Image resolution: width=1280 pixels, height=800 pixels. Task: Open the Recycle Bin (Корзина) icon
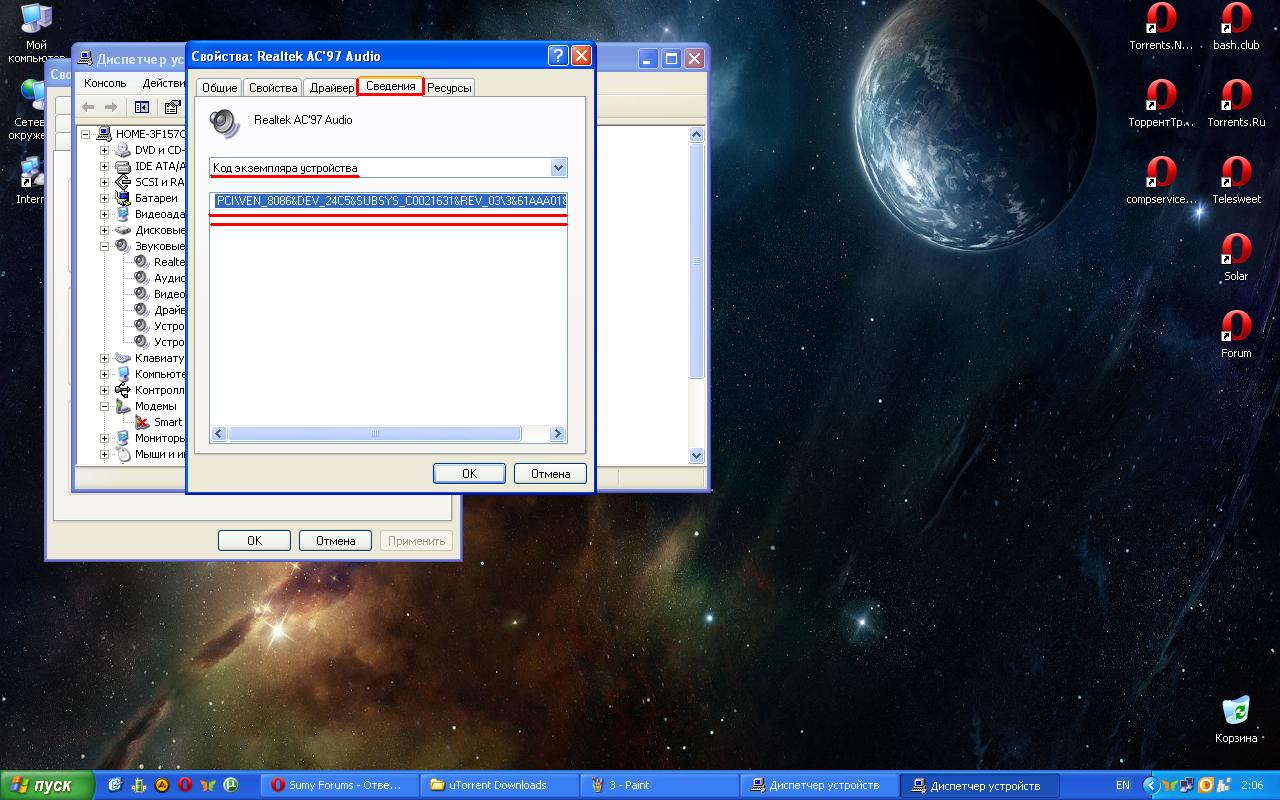tap(1236, 711)
